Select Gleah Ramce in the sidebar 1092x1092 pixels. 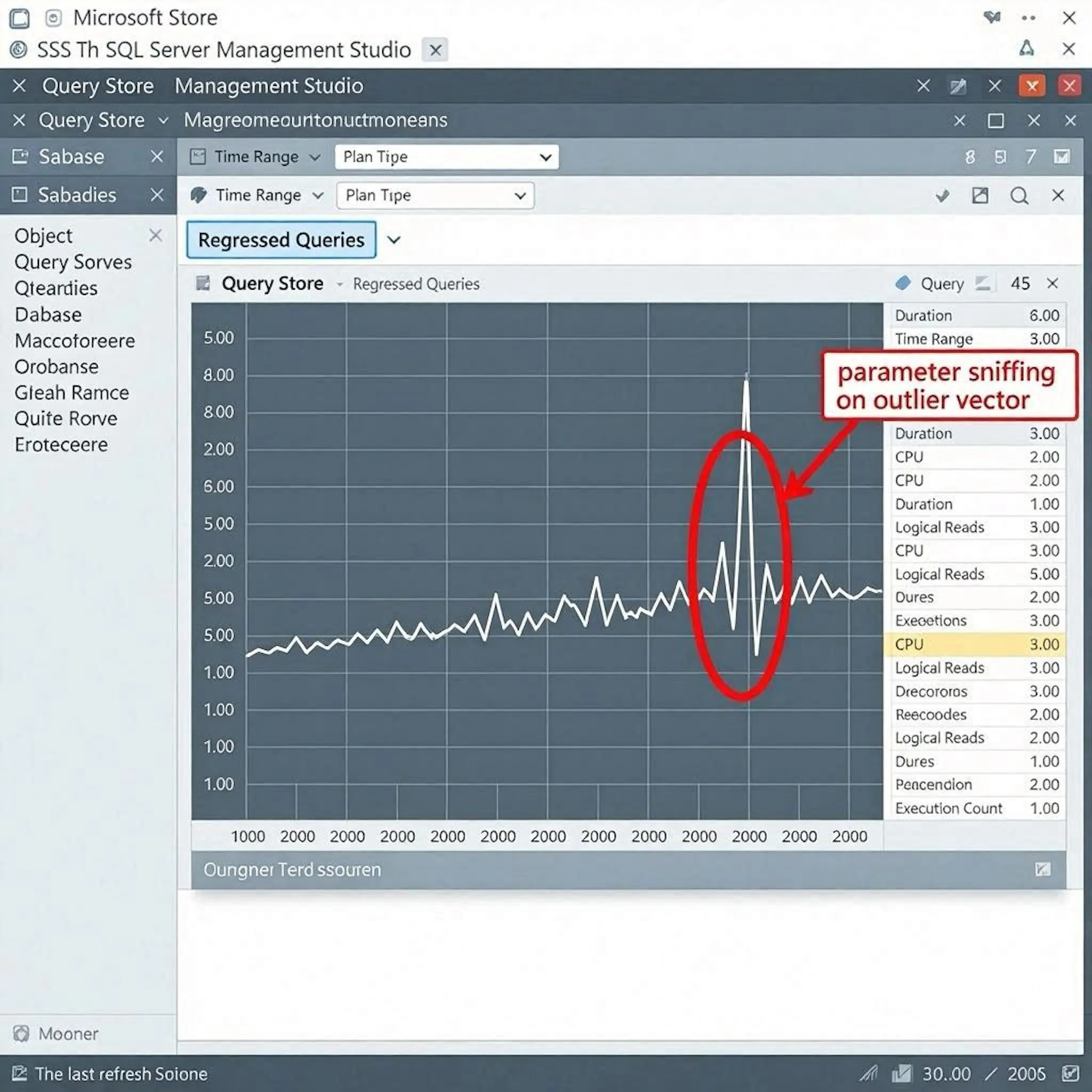(72, 393)
